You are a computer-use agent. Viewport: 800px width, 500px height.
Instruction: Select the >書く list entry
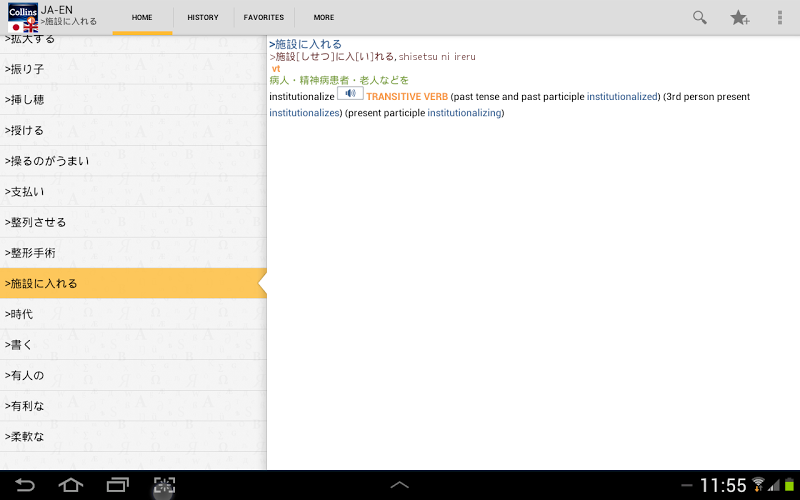pyautogui.click(x=133, y=344)
